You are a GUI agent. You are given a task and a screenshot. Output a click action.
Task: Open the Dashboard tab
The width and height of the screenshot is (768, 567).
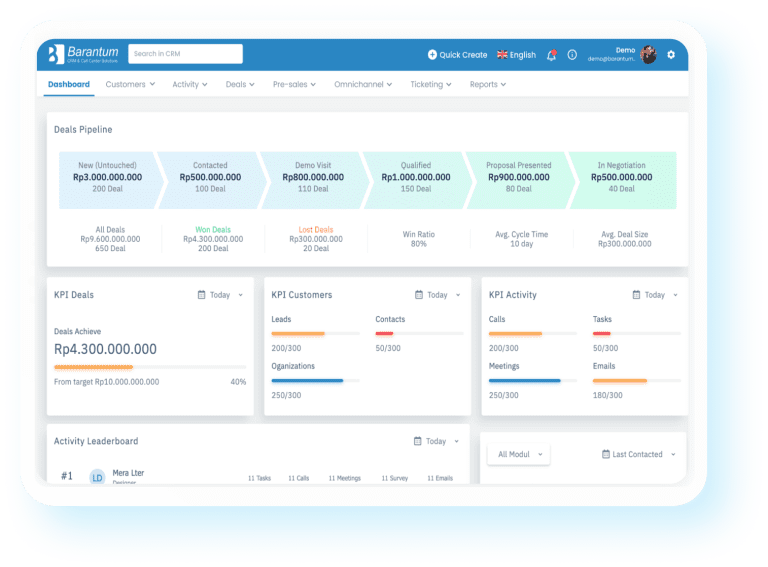(69, 84)
